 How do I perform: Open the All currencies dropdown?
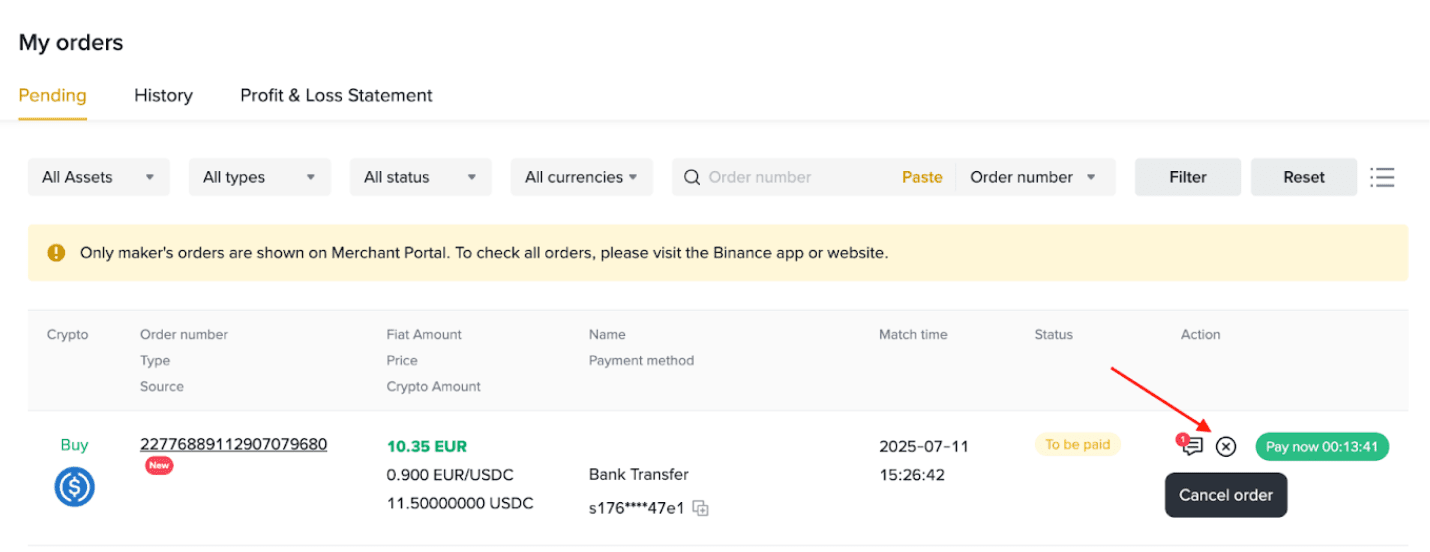581,177
